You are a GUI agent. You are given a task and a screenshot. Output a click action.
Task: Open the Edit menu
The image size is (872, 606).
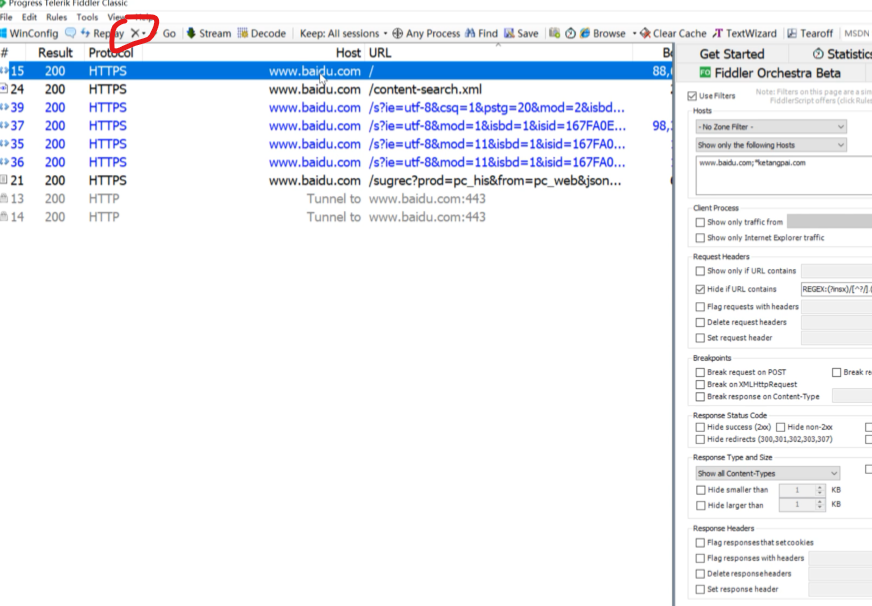(29, 17)
